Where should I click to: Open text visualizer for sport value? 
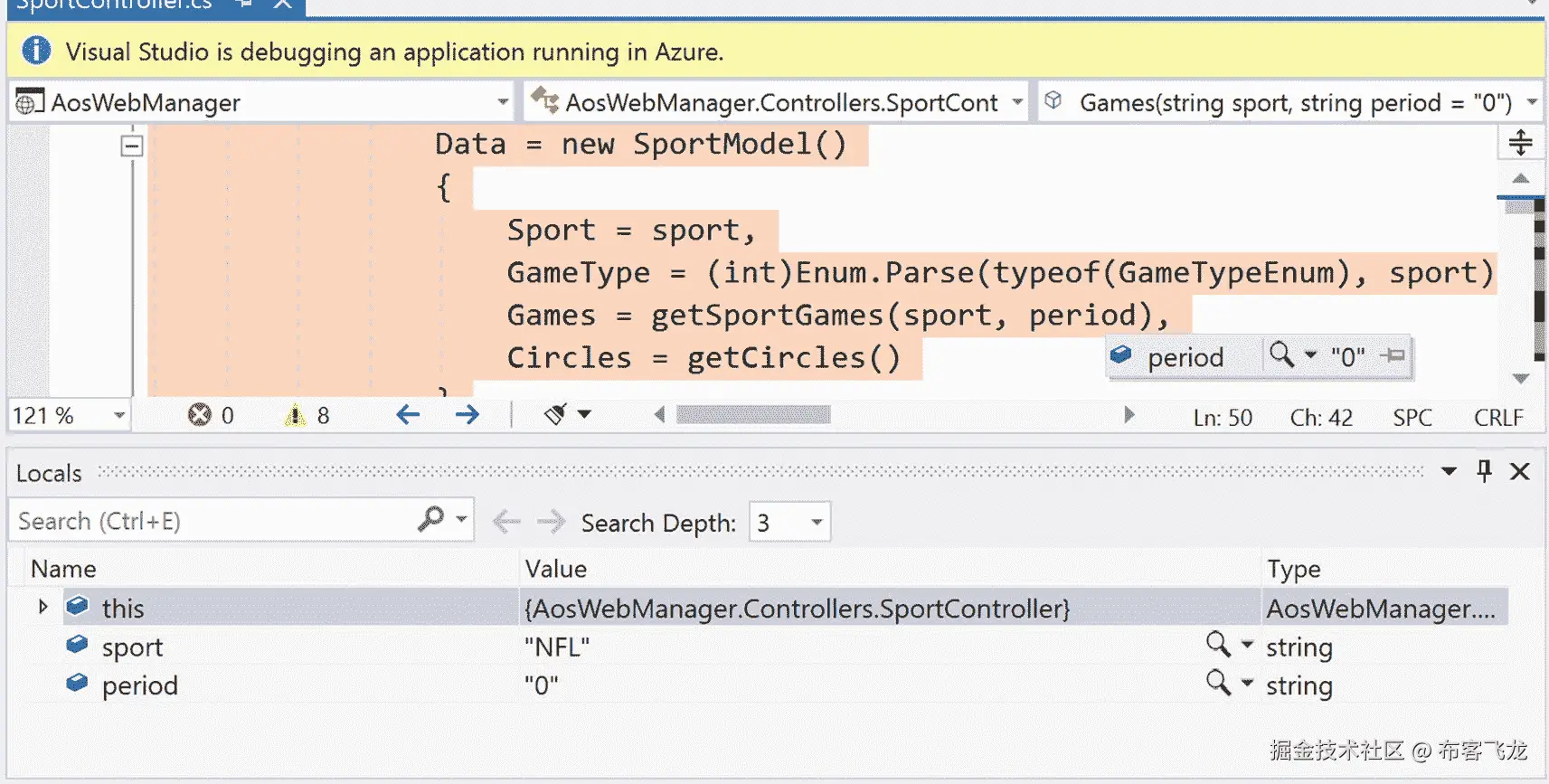pyautogui.click(x=1218, y=644)
